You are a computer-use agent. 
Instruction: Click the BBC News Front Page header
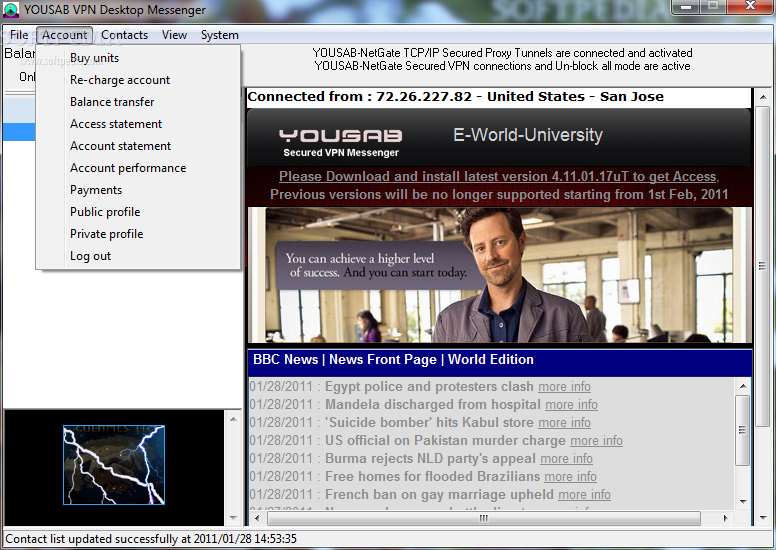393,359
